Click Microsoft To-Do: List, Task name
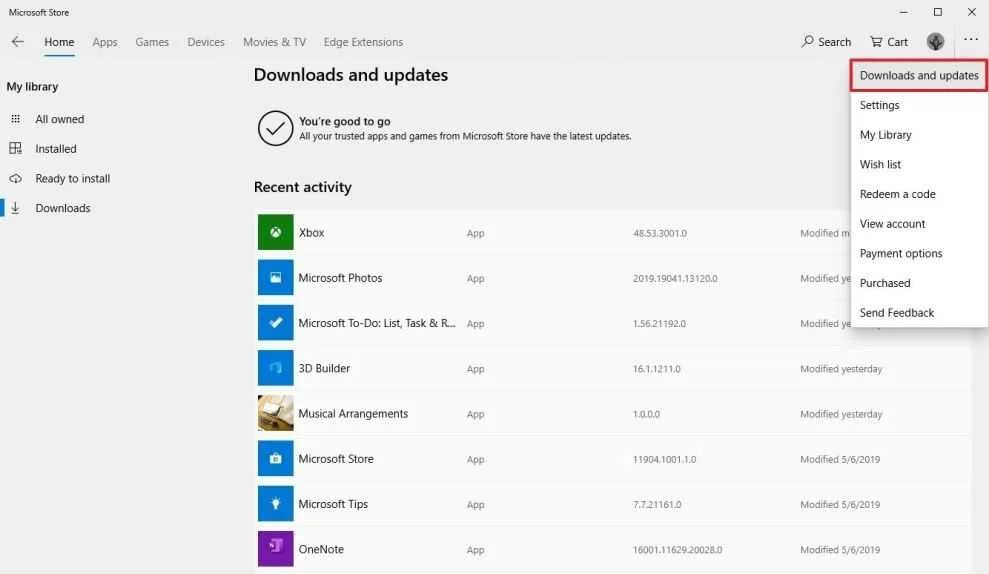989x574 pixels. pos(377,323)
